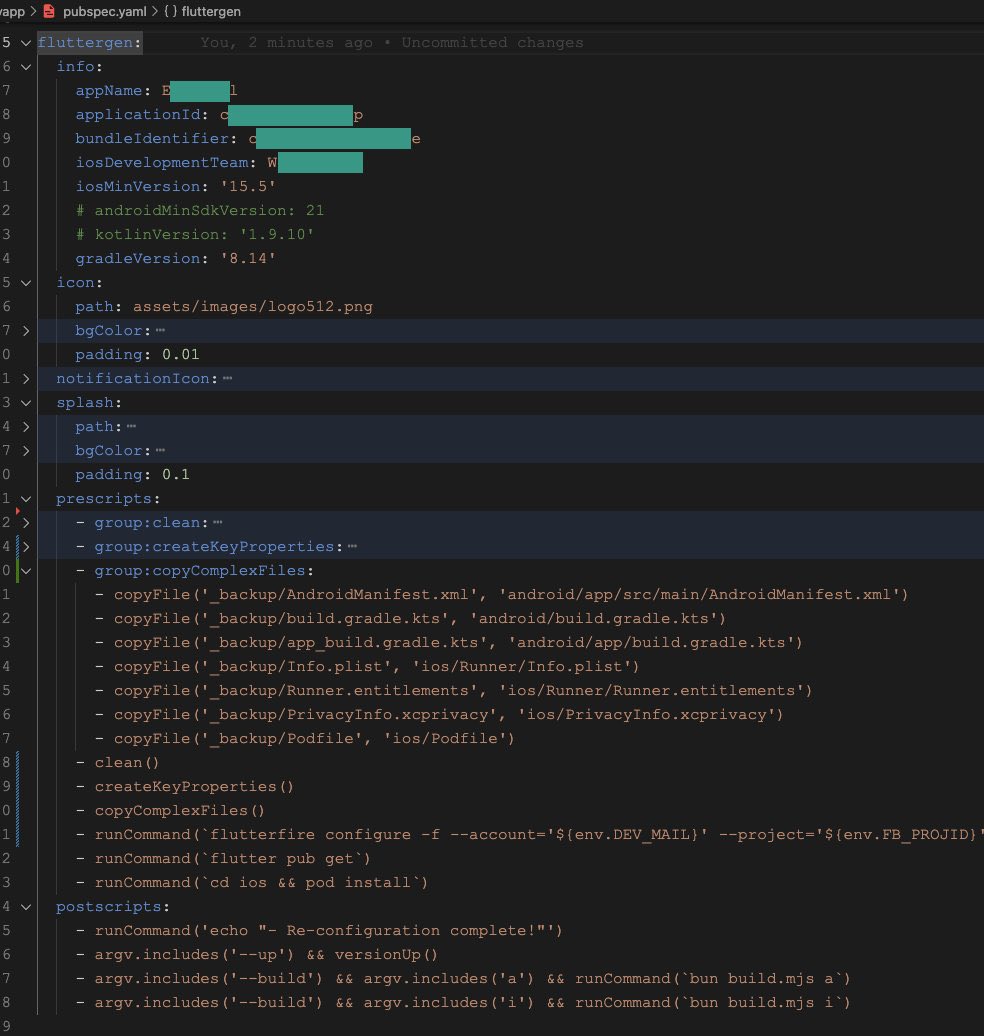
Task: Click the 'bun build.mjs i' command
Action: (713, 1003)
